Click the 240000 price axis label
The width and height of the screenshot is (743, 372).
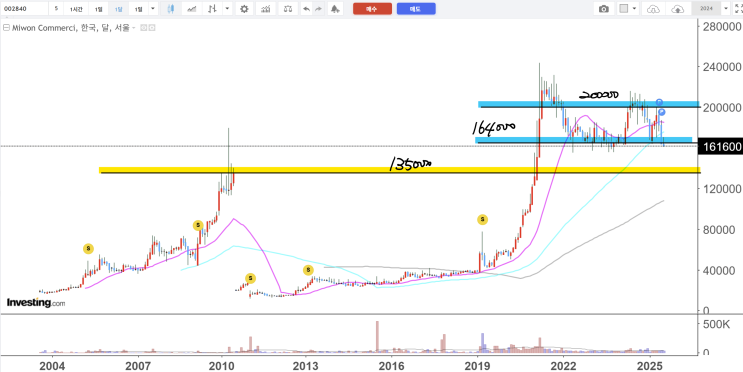pos(722,67)
